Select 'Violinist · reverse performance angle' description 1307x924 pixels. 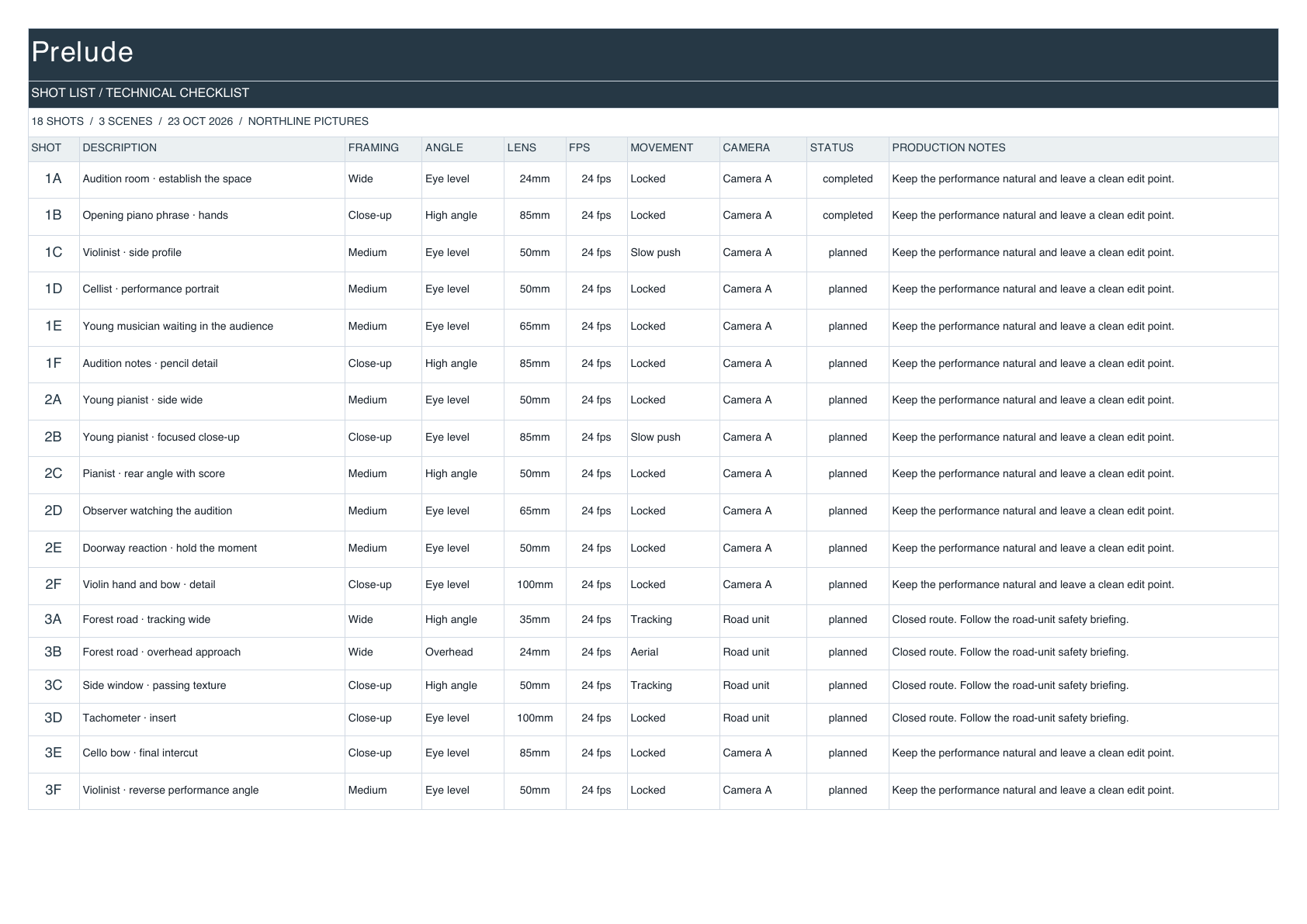tap(171, 791)
